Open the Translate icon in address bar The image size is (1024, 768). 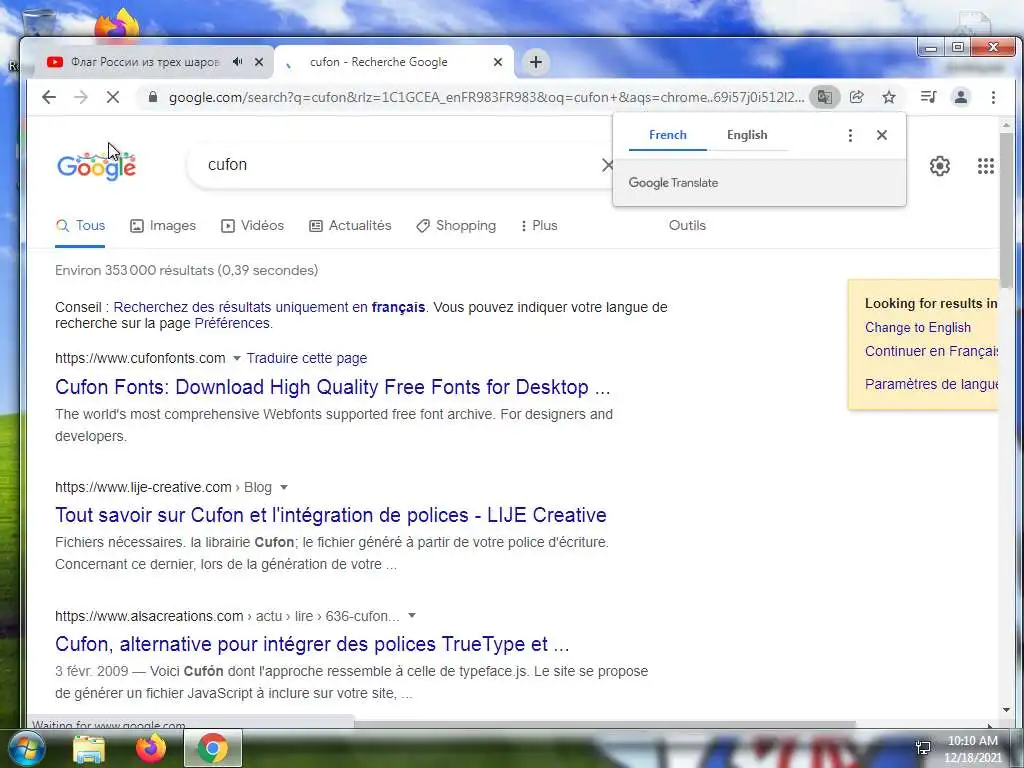point(825,97)
